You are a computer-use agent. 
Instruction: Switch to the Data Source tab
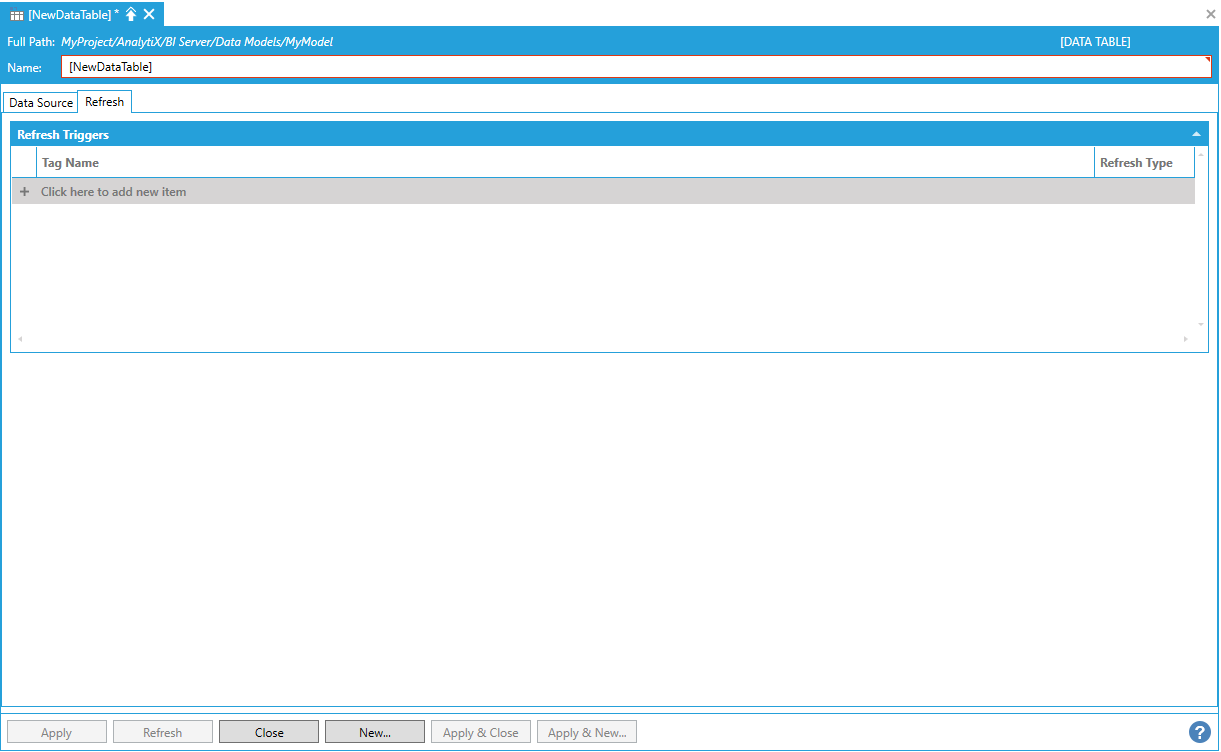point(41,103)
